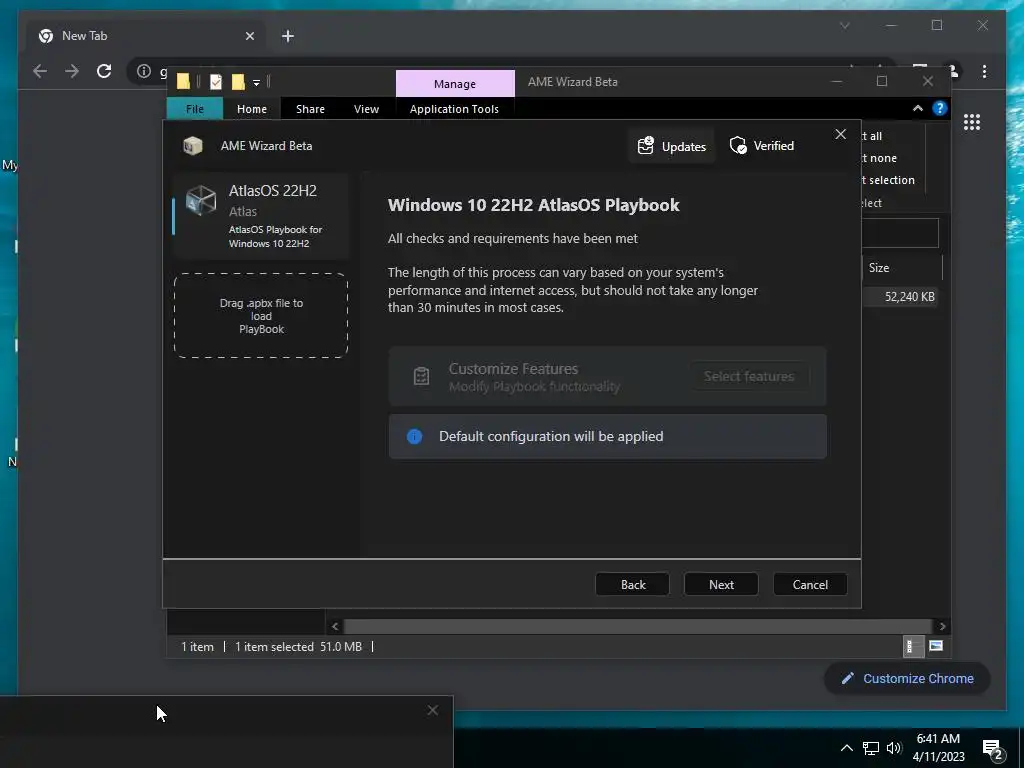The image size is (1024, 768).
Task: Close the AME Wizard dialog with X
Action: click(840, 134)
